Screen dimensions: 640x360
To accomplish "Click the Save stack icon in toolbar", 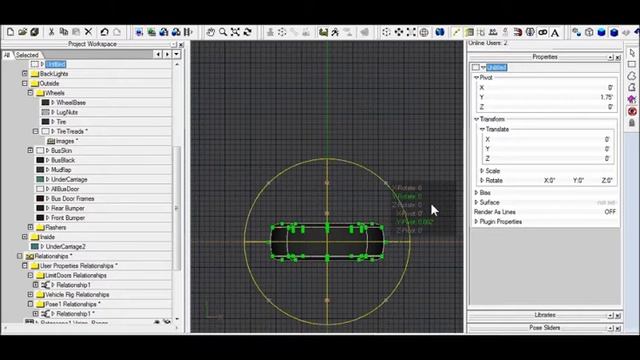I will click(x=35, y=32).
